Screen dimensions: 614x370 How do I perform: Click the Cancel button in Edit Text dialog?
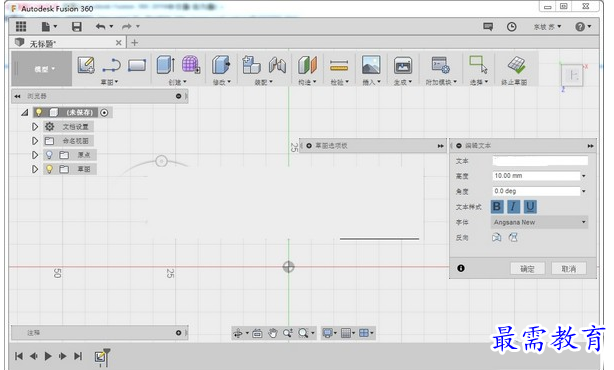[569, 269]
